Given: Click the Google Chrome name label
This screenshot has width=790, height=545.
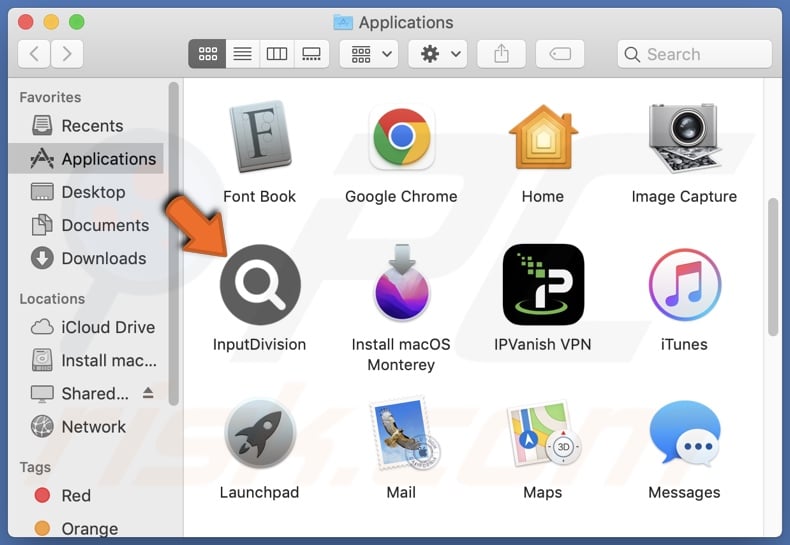Looking at the screenshot, I should click(401, 196).
